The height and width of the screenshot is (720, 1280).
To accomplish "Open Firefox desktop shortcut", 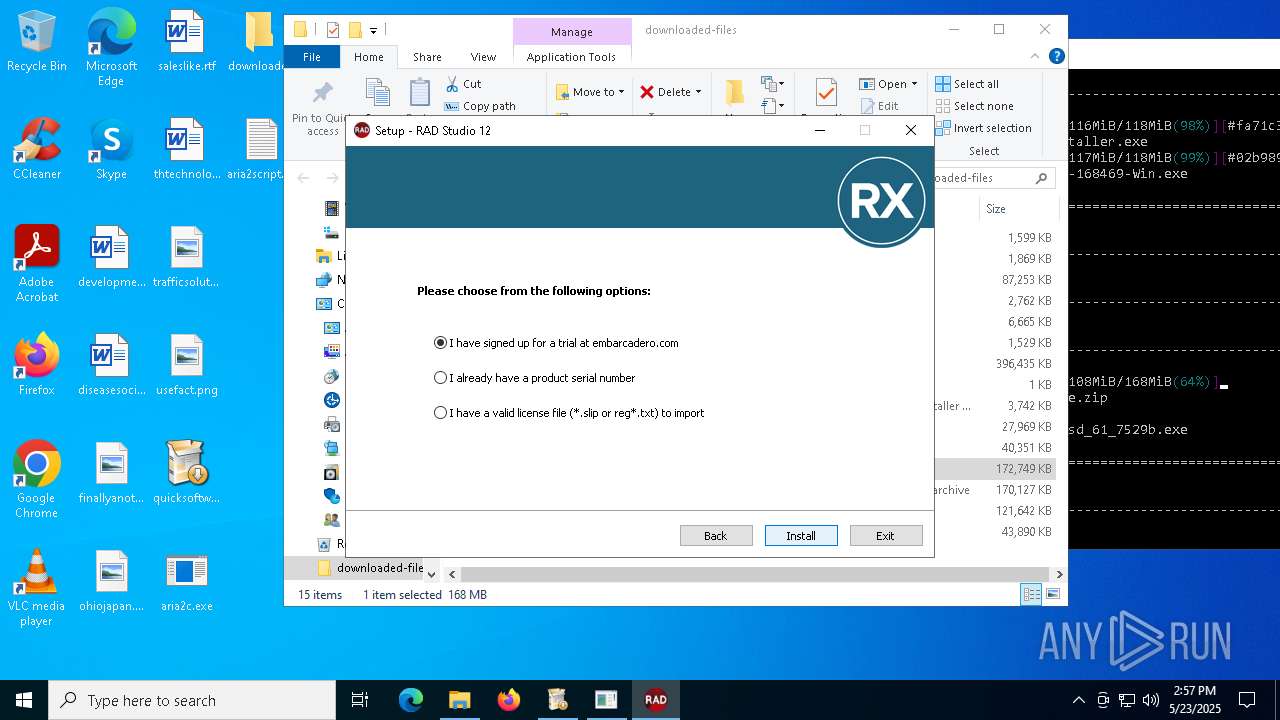I will pyautogui.click(x=37, y=366).
